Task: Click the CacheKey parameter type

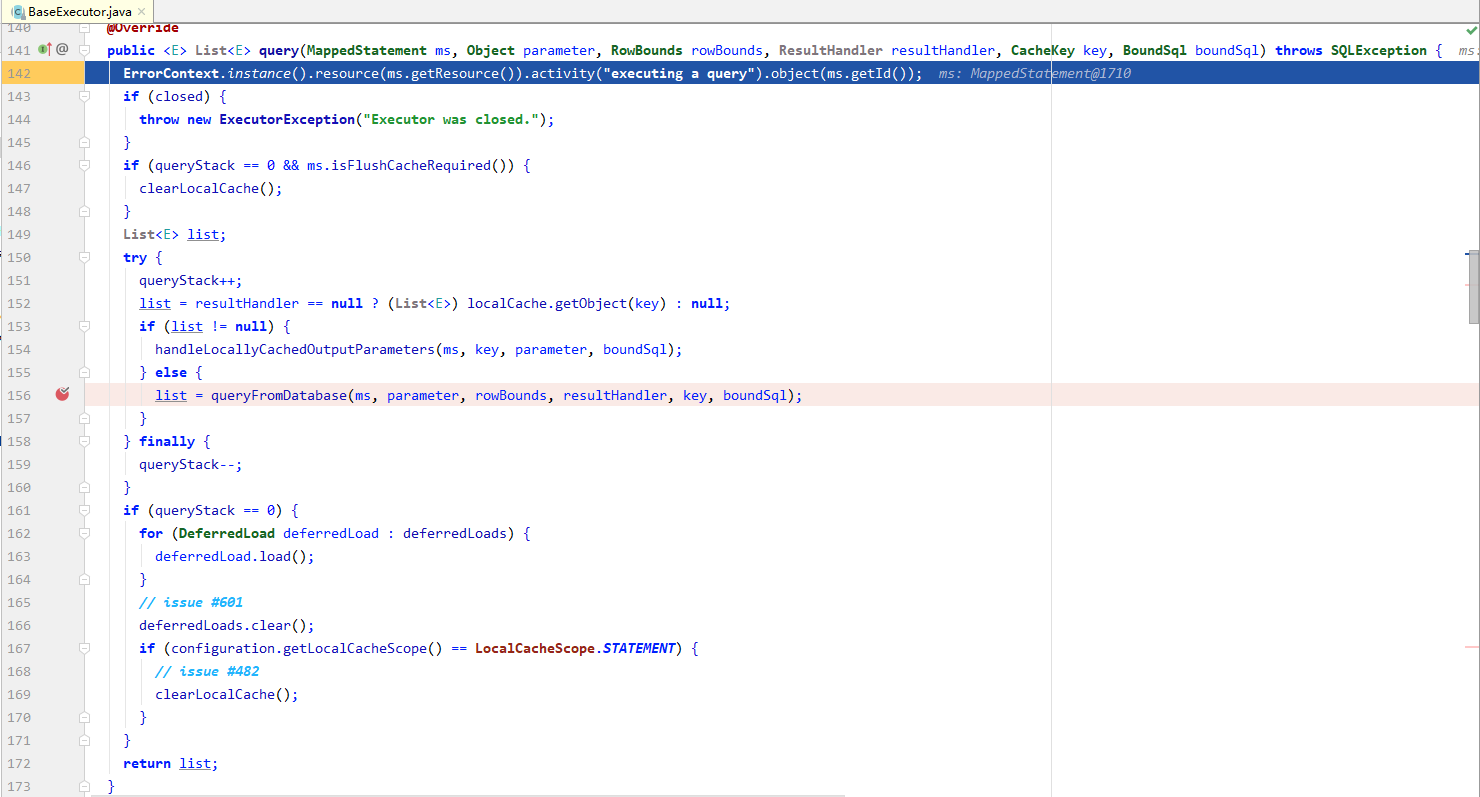Action: (1043, 50)
